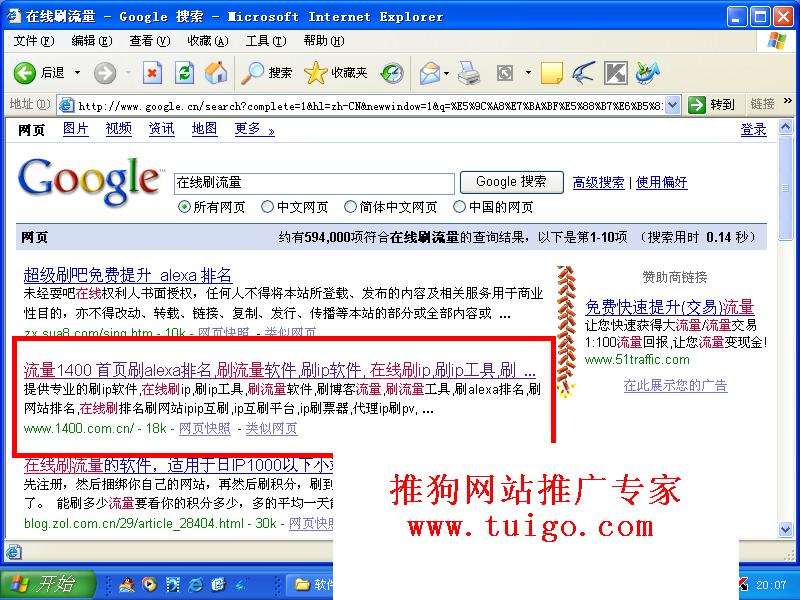Screen dimensions: 800x600
Task: Click the vertical scrollbar up arrow
Action: [786, 127]
